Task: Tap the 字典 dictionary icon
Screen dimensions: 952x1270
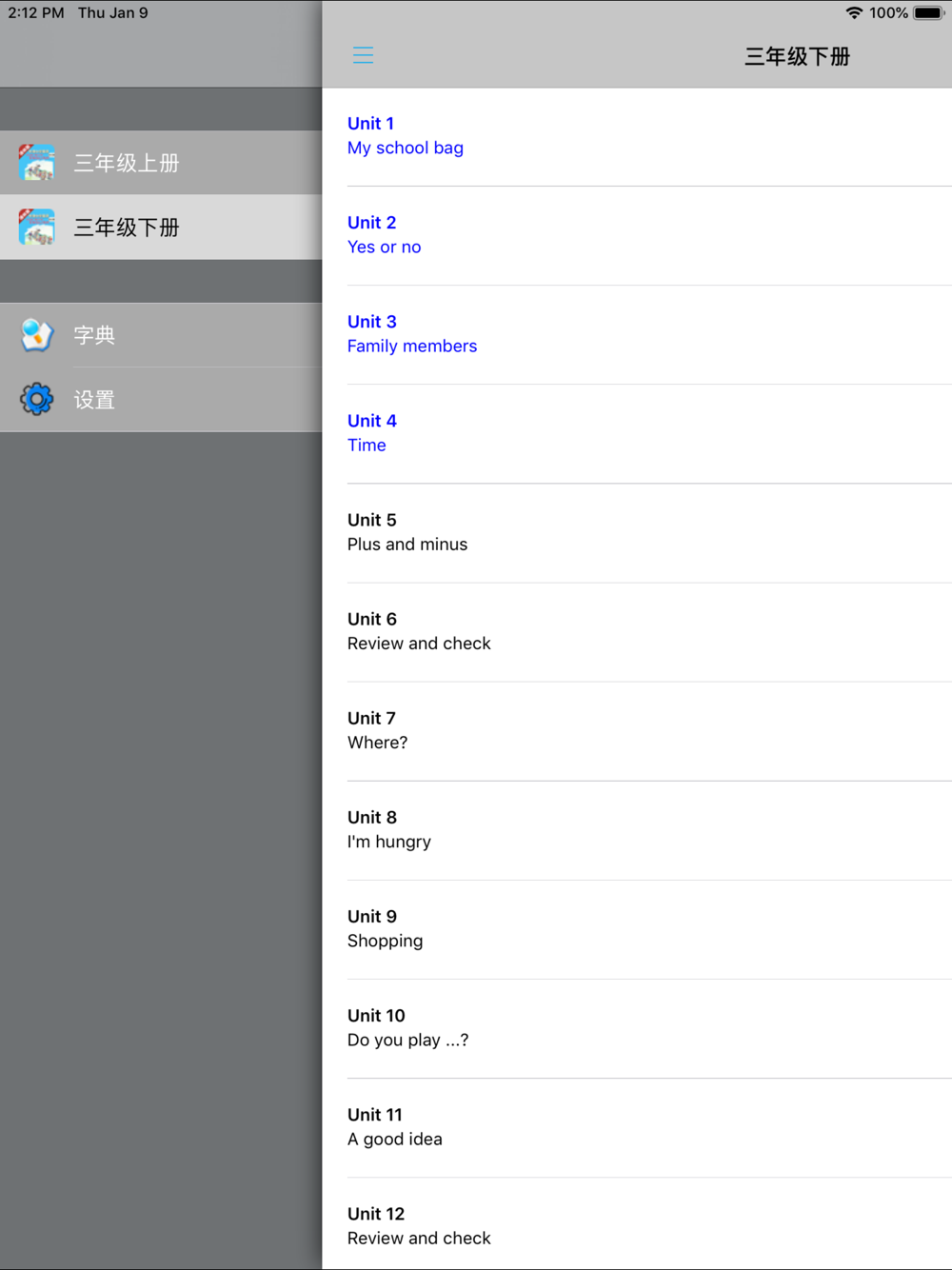Action: pos(36,335)
